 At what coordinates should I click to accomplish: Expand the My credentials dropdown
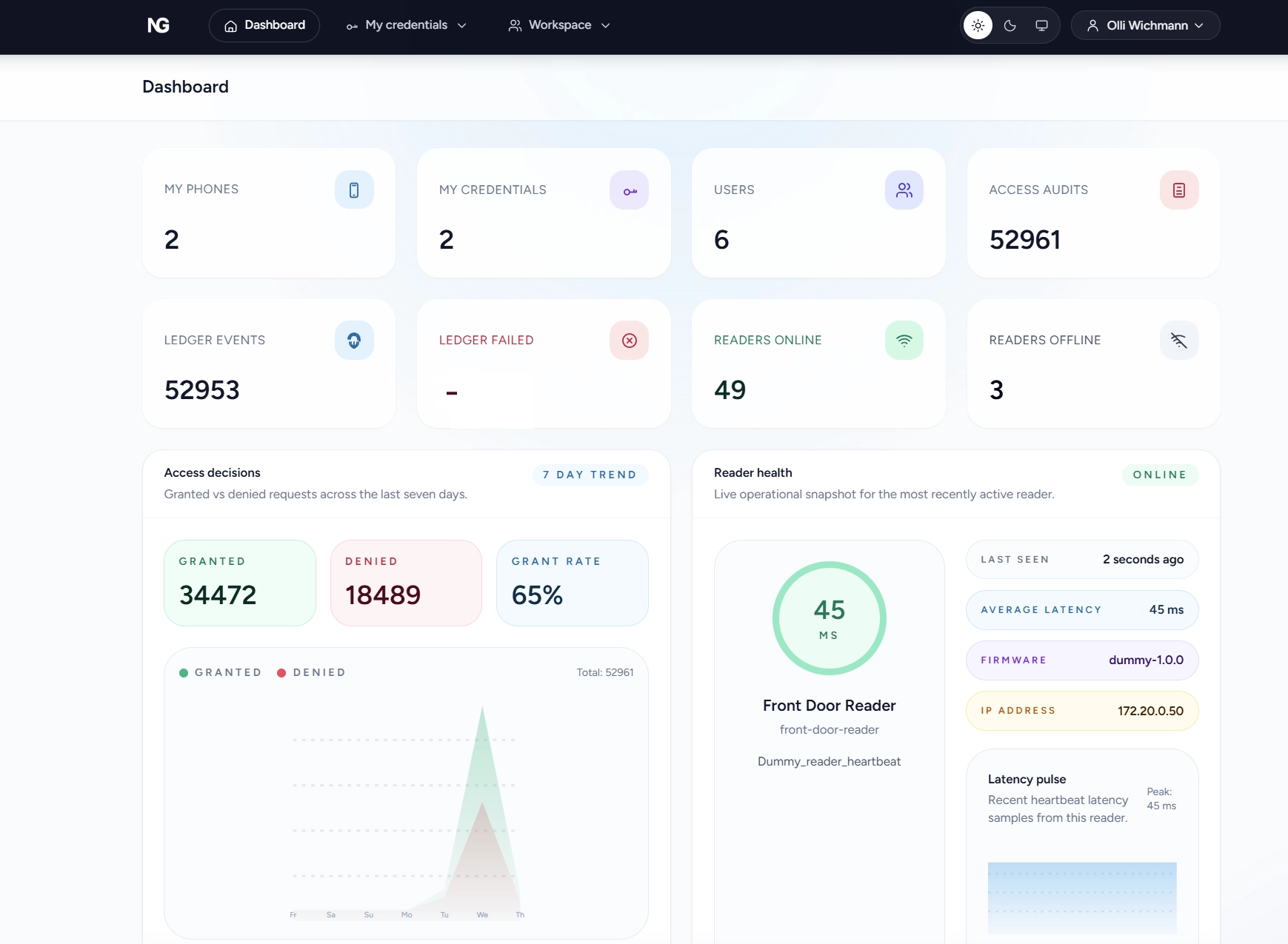click(x=406, y=25)
